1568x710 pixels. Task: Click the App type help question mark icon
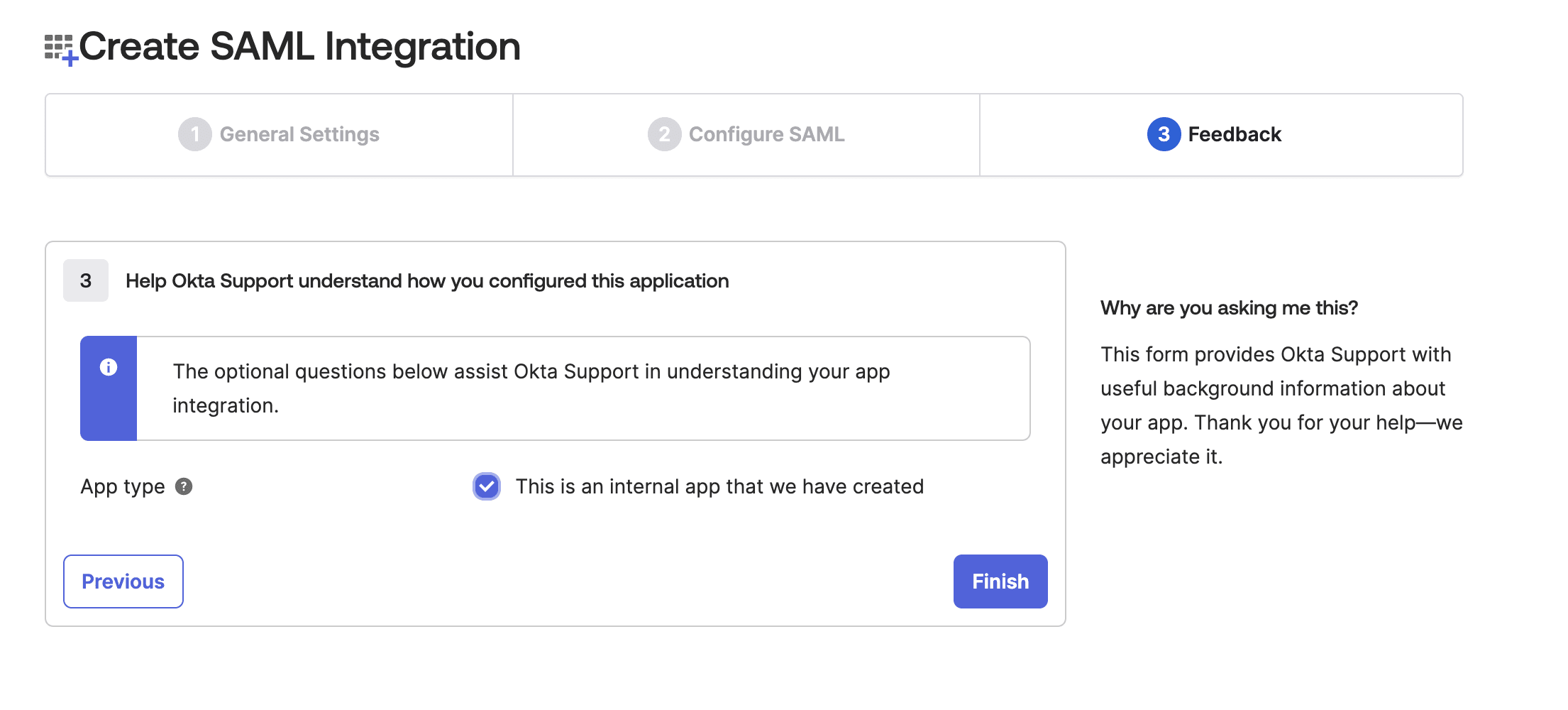tap(184, 486)
